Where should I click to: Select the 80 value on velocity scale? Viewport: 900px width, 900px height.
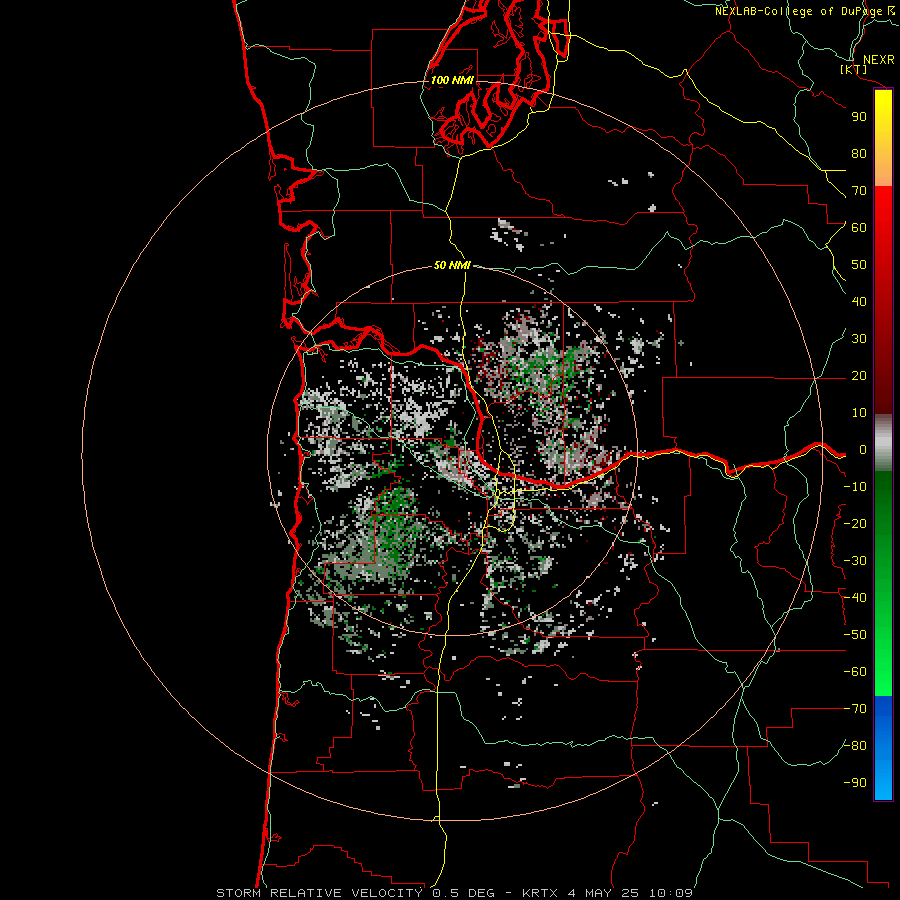coord(859,154)
